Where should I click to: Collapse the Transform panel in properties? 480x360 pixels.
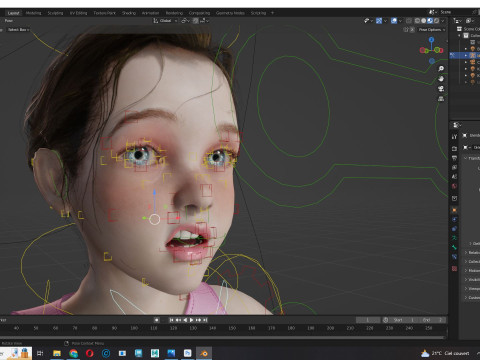point(466,158)
